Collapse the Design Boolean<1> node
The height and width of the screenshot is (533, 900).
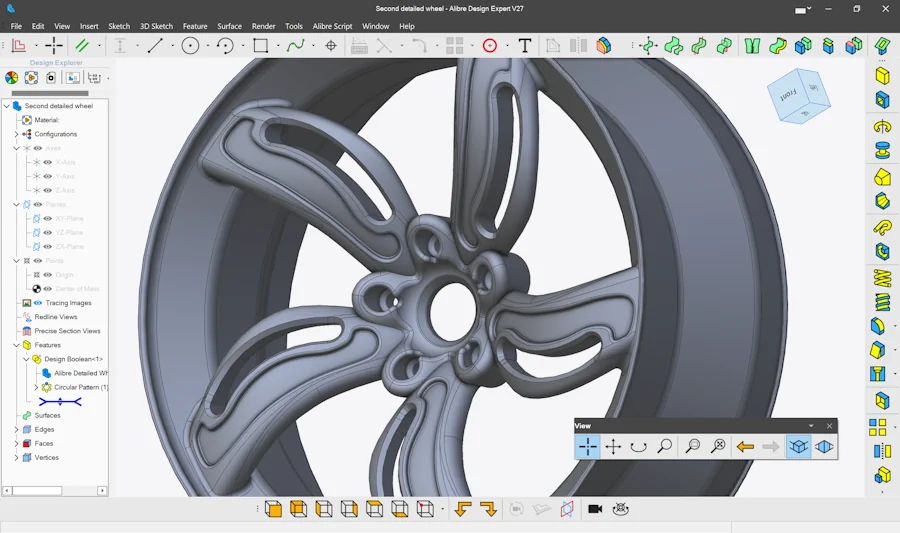tap(26, 359)
